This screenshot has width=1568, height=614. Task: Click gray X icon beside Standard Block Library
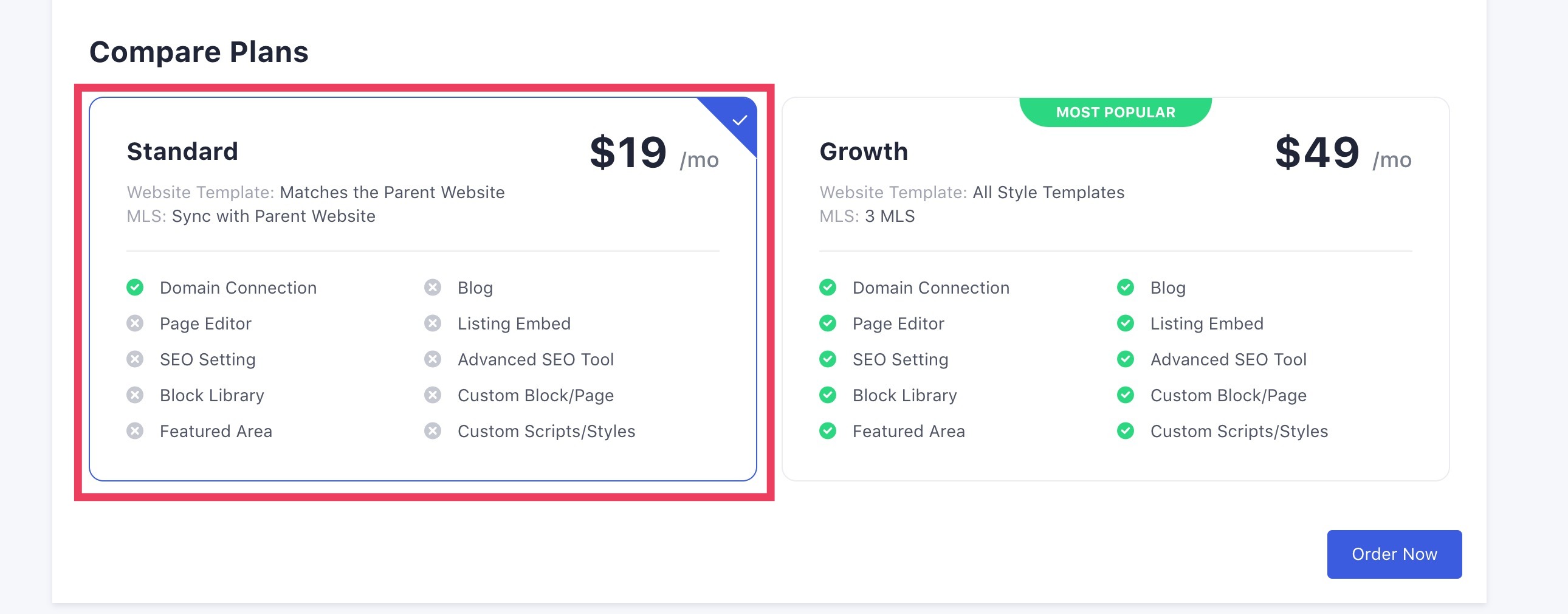click(135, 395)
